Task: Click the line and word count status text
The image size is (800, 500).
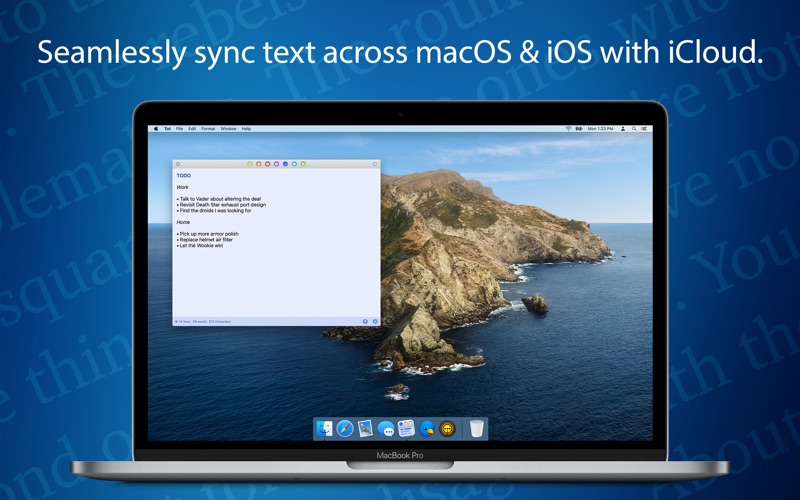Action: pyautogui.click(x=205, y=322)
